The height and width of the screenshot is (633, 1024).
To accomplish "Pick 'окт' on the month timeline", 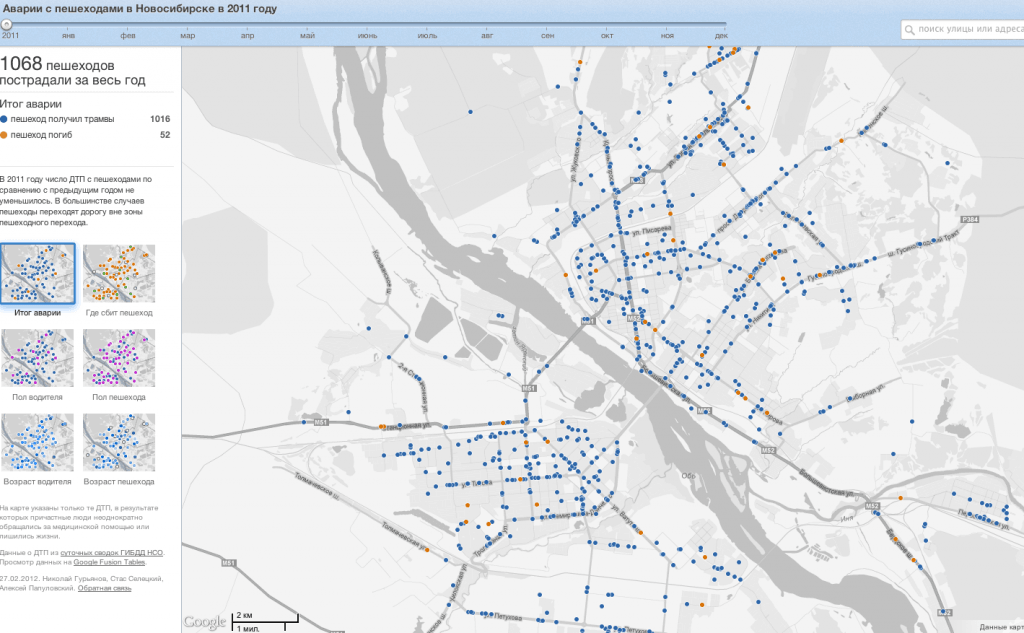I will (x=607, y=36).
